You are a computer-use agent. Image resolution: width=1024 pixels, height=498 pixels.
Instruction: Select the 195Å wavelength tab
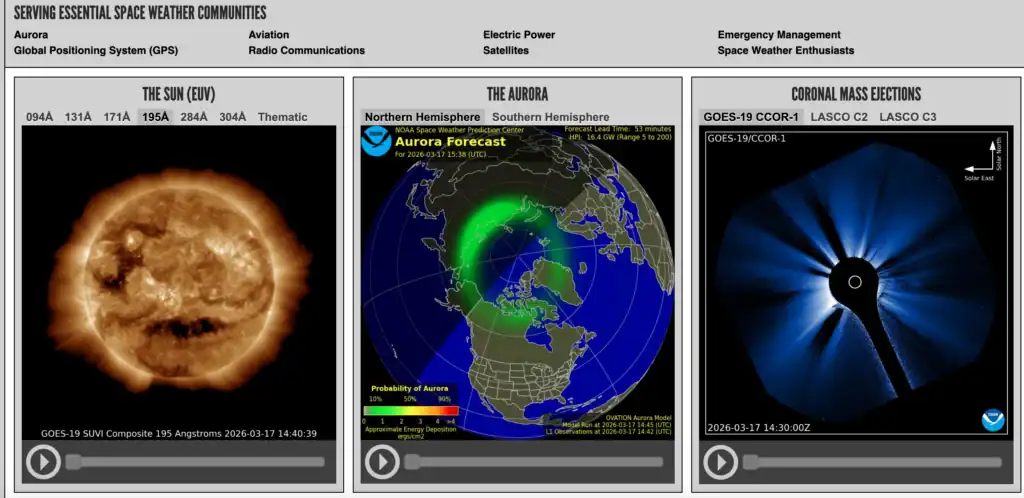coord(155,117)
